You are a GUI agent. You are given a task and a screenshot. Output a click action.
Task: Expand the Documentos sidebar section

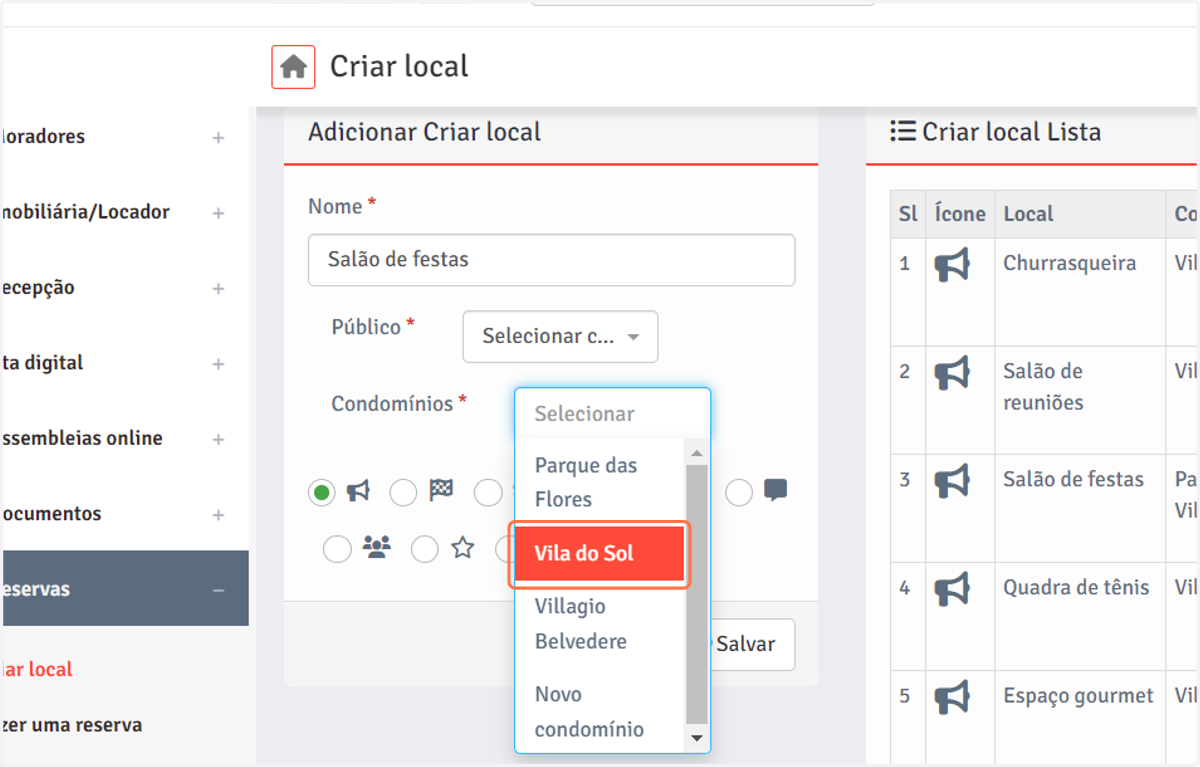point(218,515)
